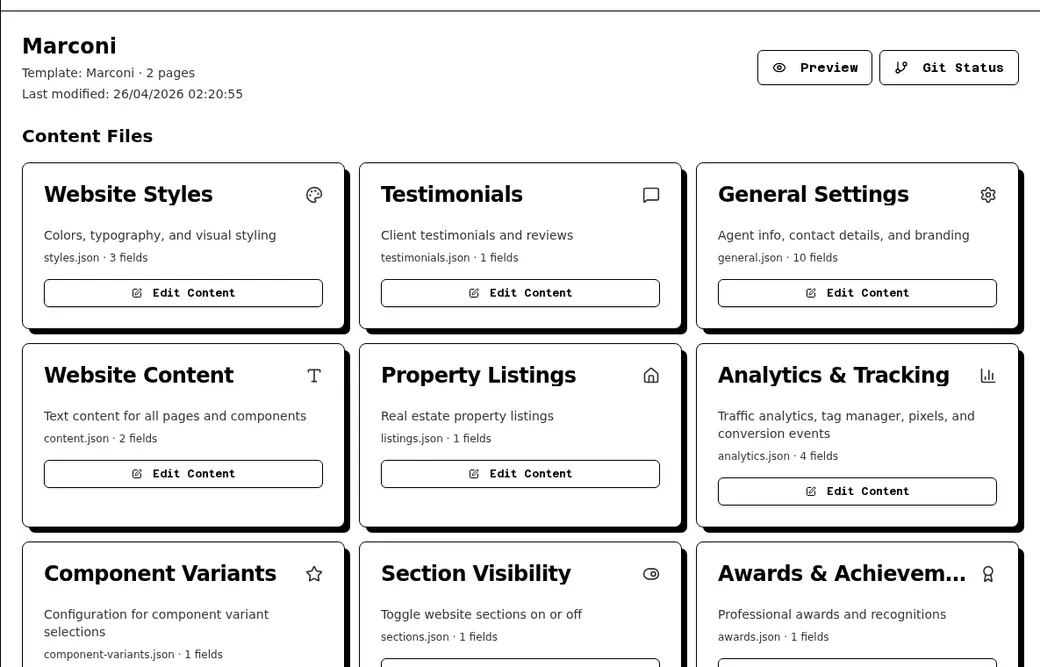Edit Content for General Settings
1040x667 pixels.
point(857,293)
